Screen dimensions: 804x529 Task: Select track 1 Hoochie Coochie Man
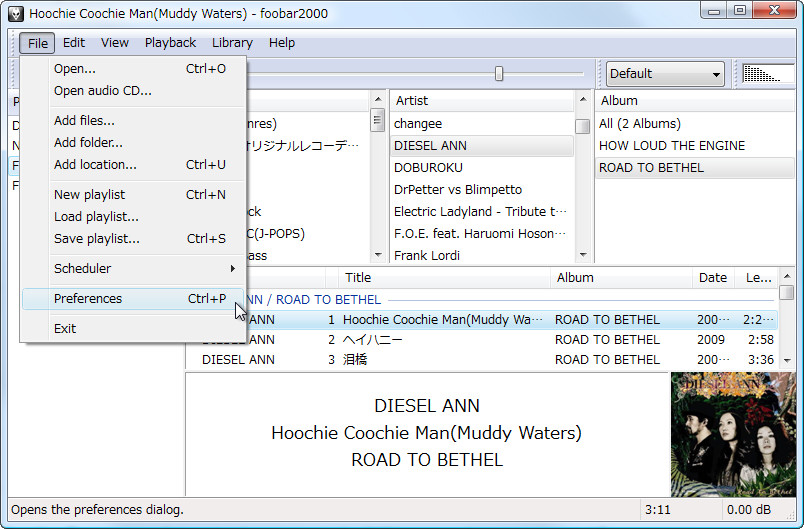[482, 320]
